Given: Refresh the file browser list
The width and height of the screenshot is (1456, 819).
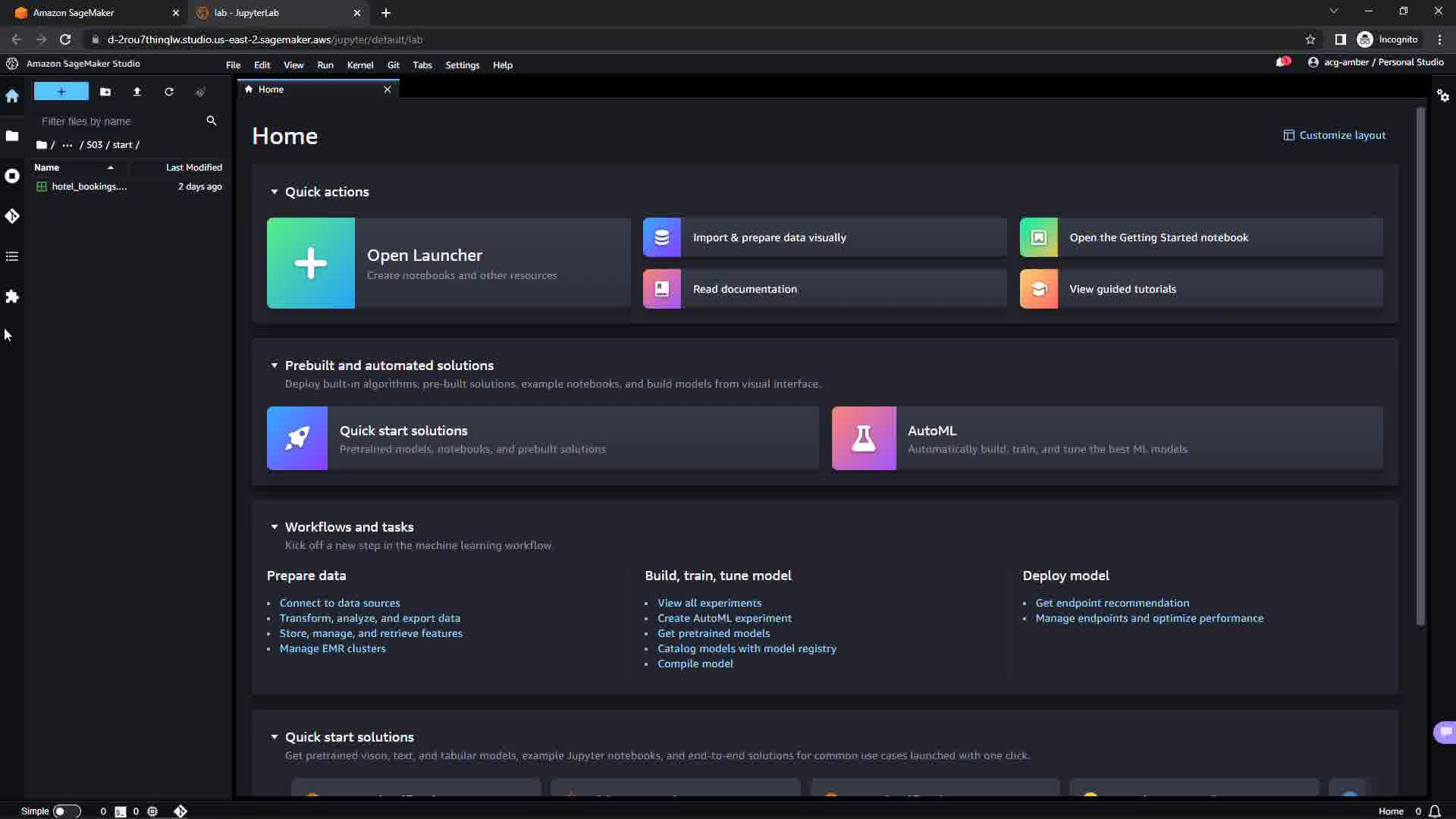Looking at the screenshot, I should 169,92.
